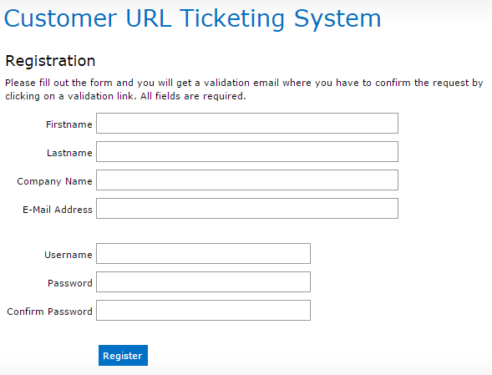Screen dimensions: 492x375
Task: Click the Password label beside its field
Action: [x=70, y=283]
